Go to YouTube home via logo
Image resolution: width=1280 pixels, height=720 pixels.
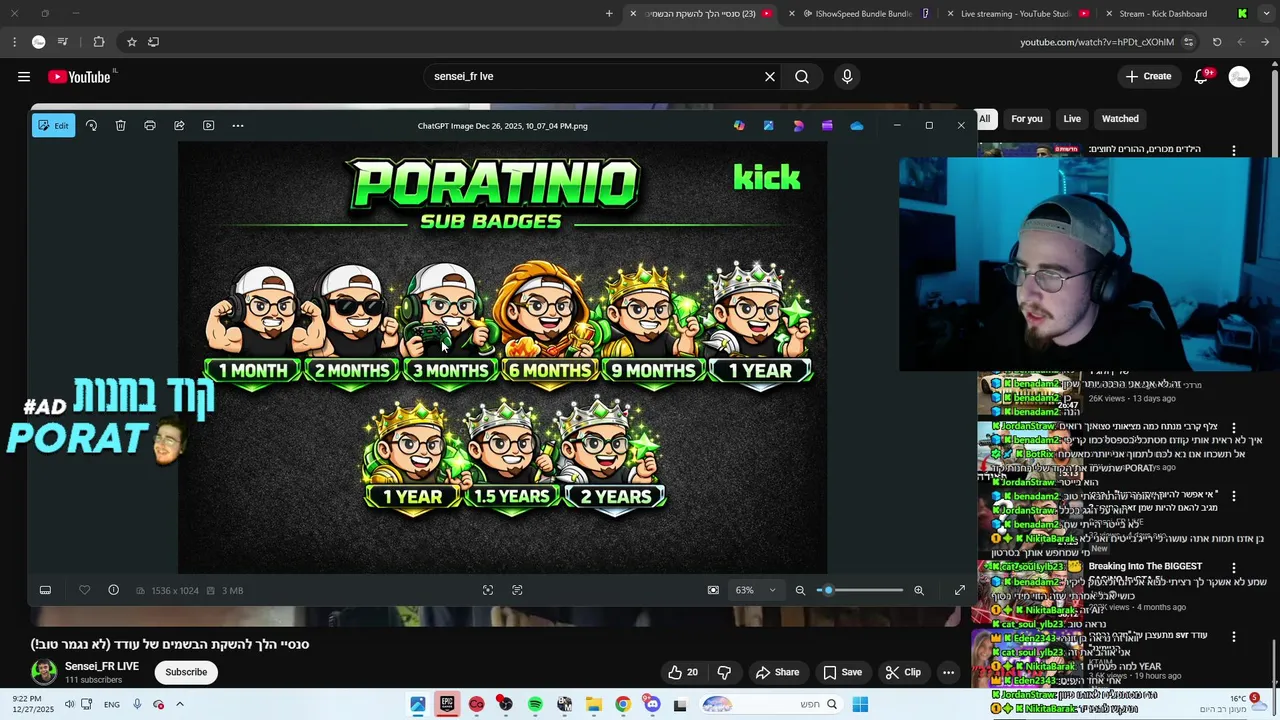81,77
